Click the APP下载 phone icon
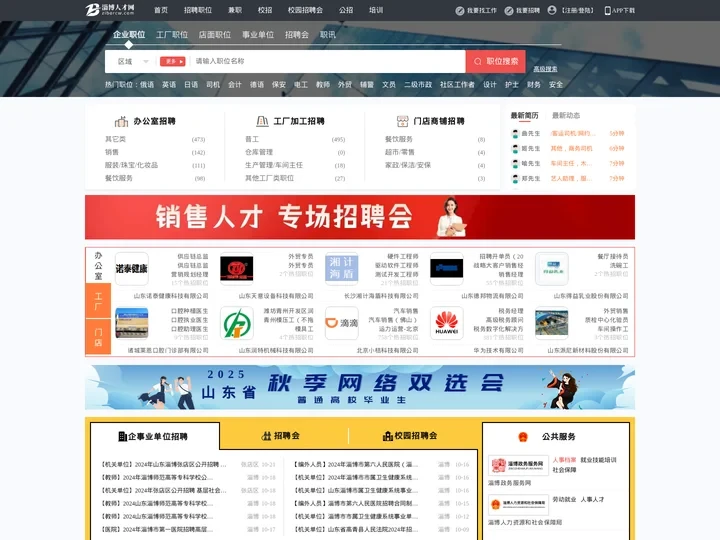 click(608, 11)
